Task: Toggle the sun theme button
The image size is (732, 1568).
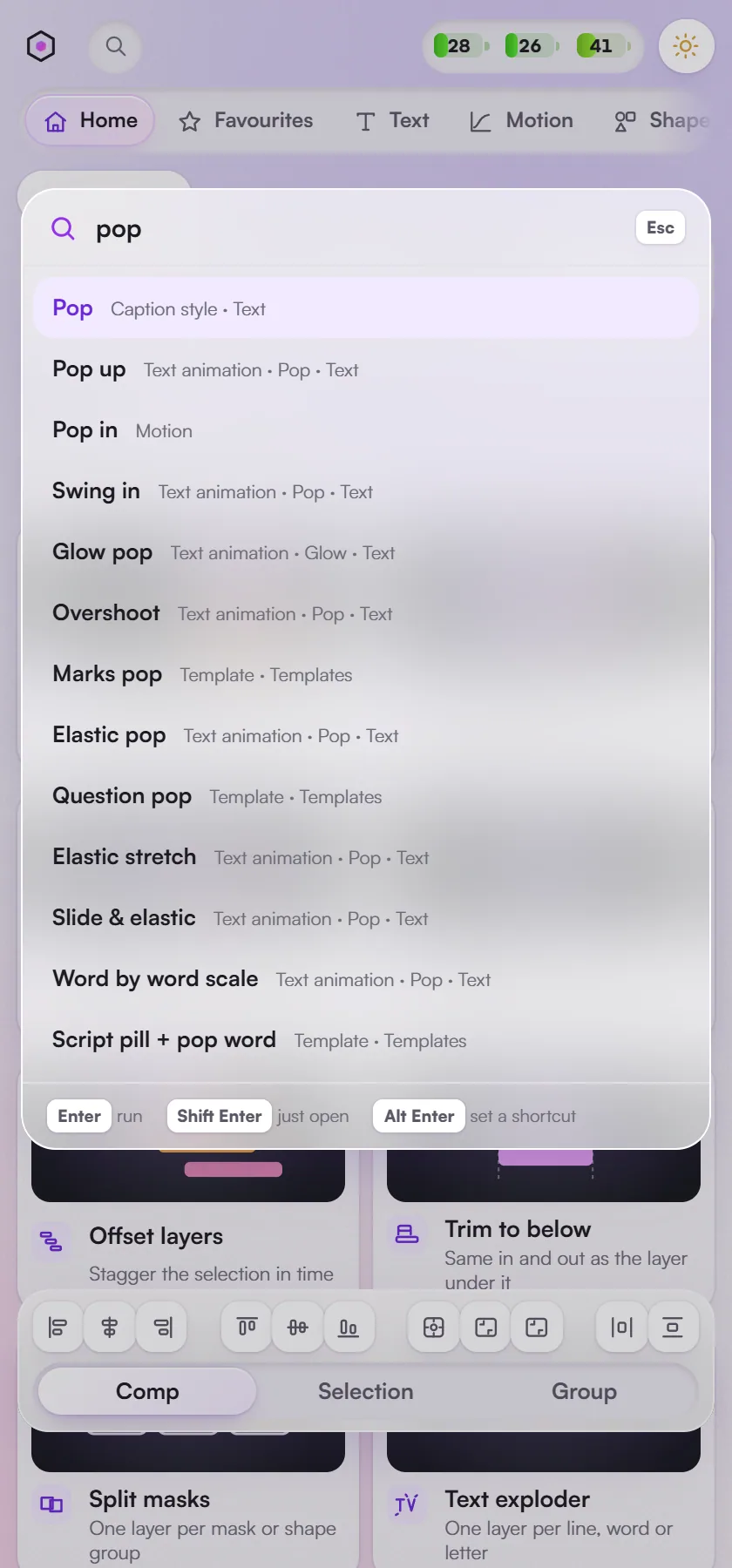Action: [x=686, y=46]
